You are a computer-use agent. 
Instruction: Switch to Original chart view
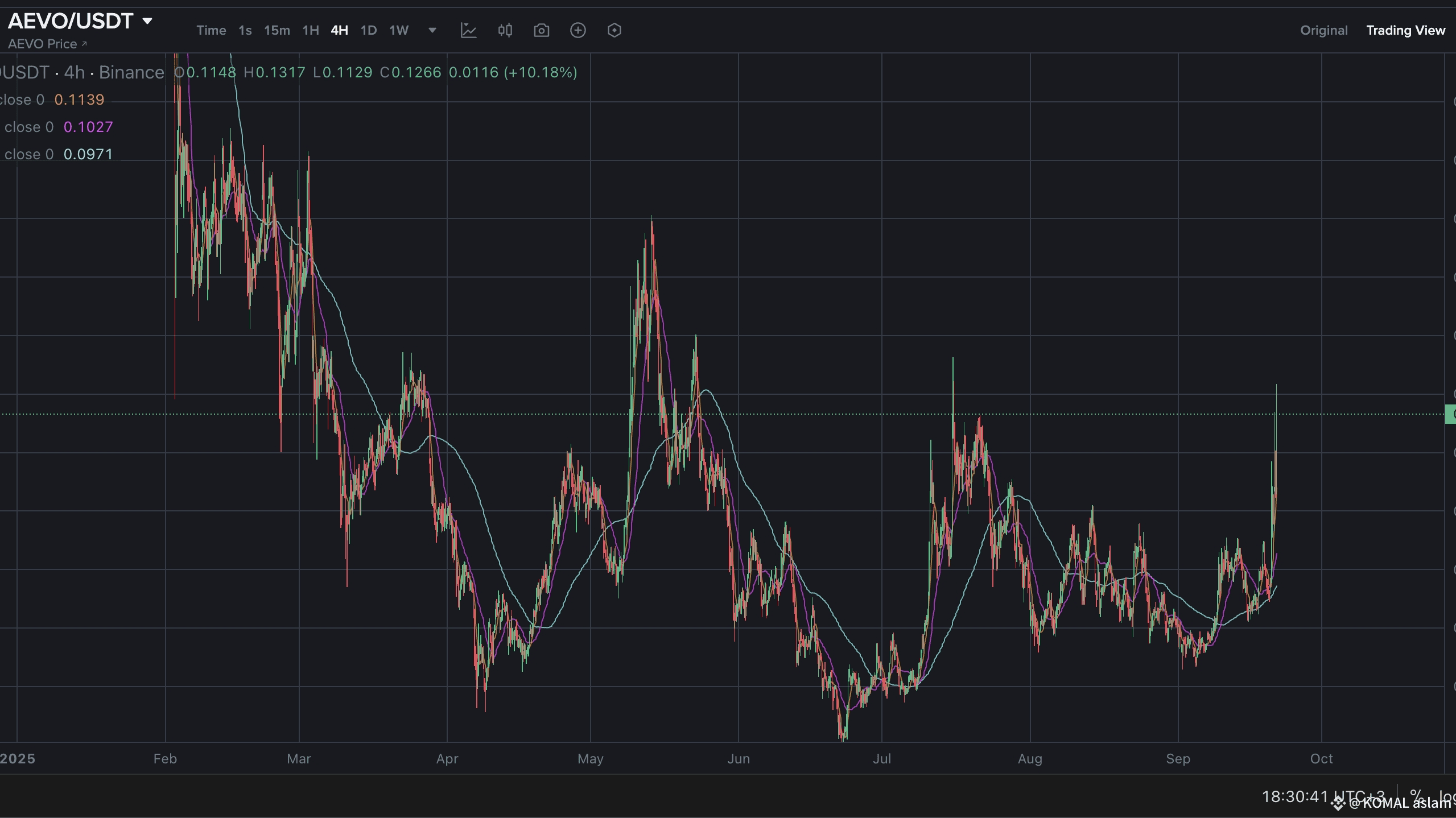tap(1323, 30)
